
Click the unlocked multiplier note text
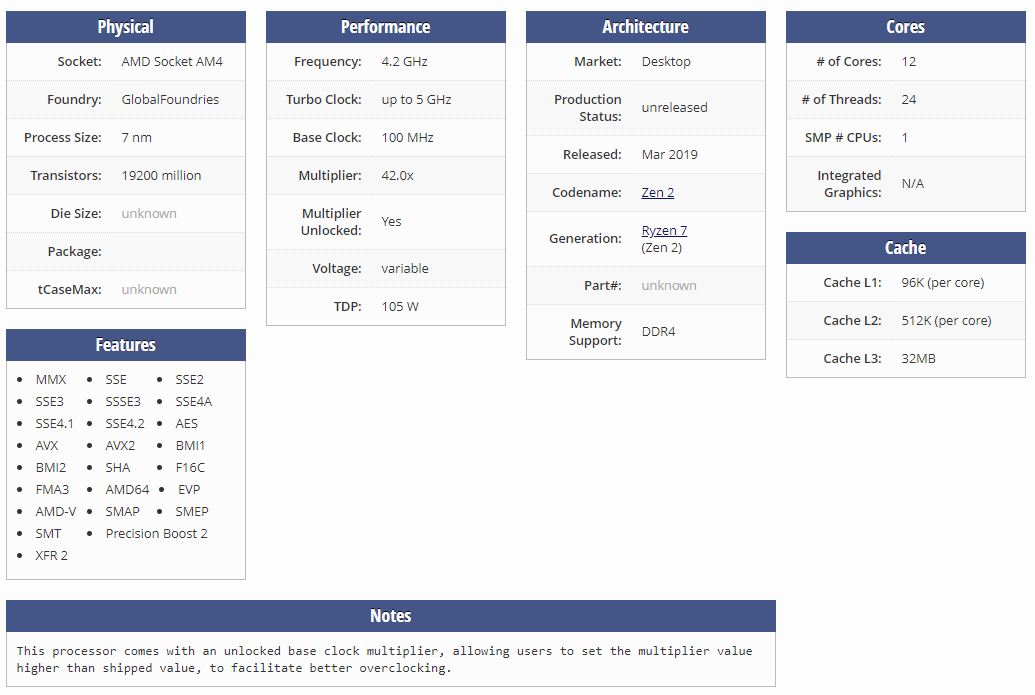pyautogui.click(x=384, y=659)
